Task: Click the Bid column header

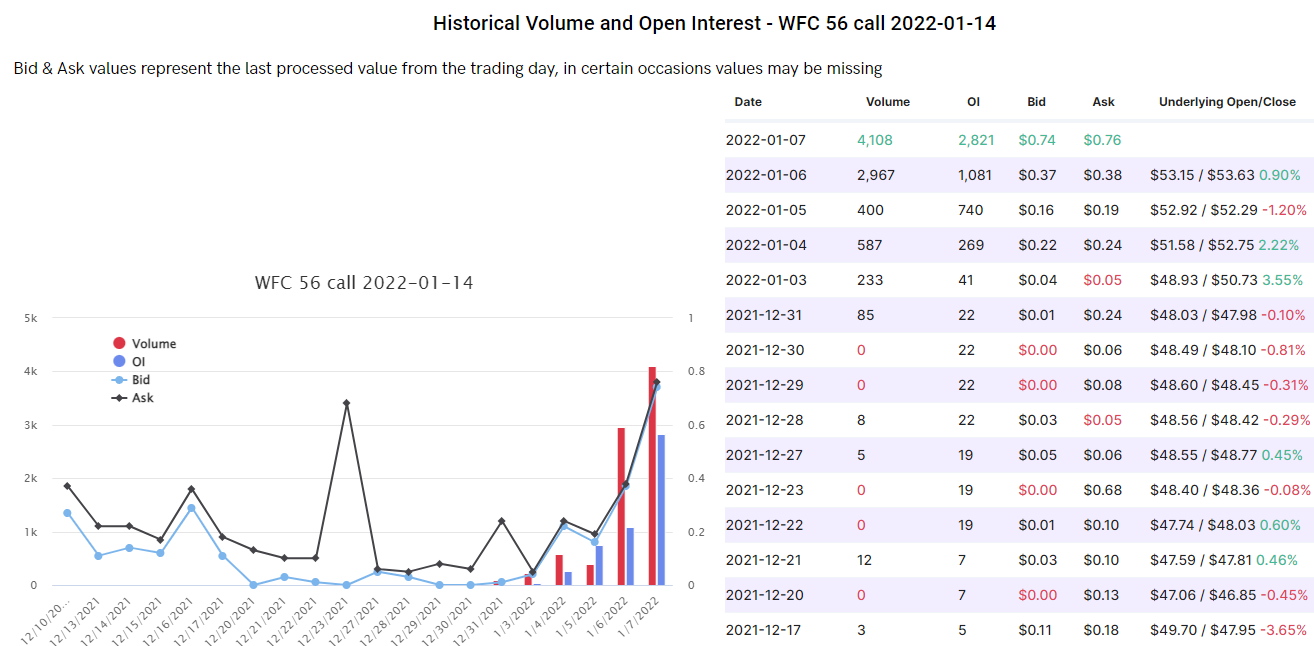Action: (x=1036, y=102)
